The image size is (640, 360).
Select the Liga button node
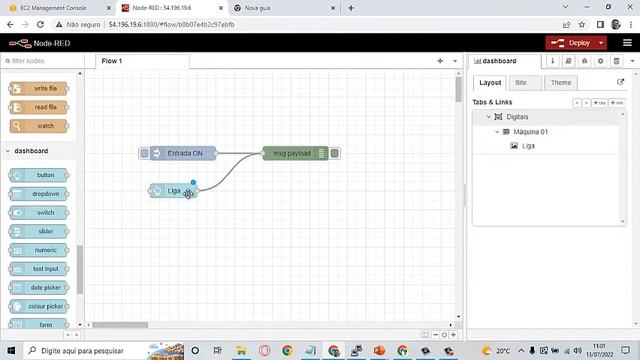pos(173,191)
